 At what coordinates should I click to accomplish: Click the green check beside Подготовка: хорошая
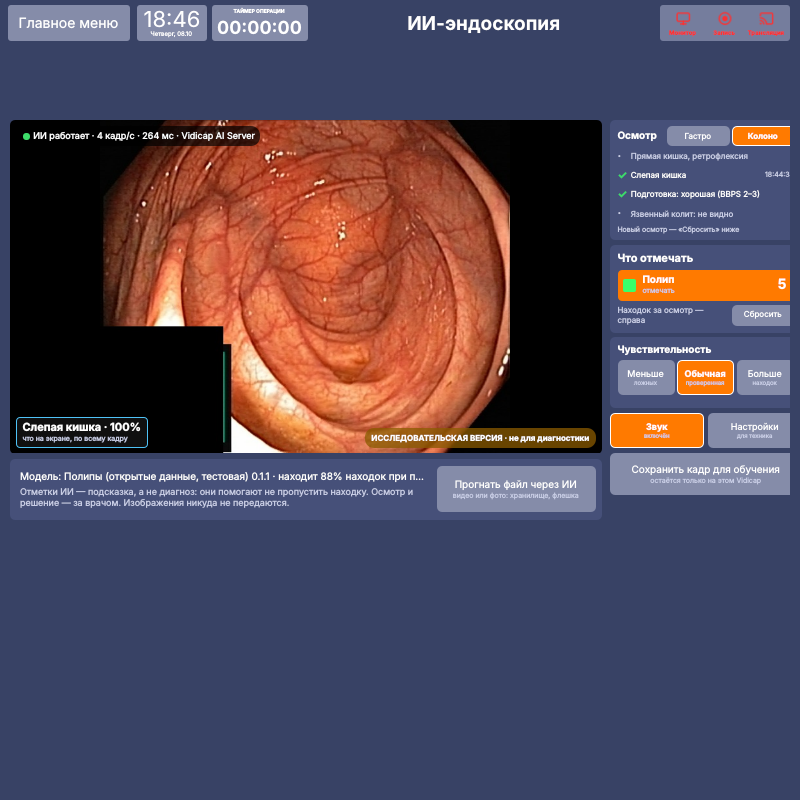click(622, 194)
